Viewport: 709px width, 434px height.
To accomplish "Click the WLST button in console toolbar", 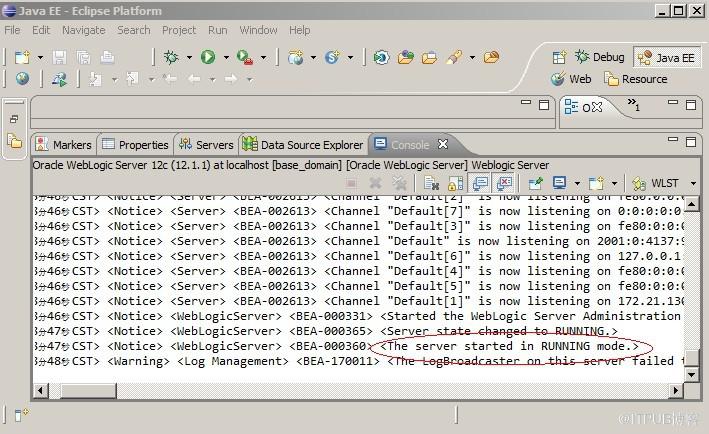I will 656,183.
